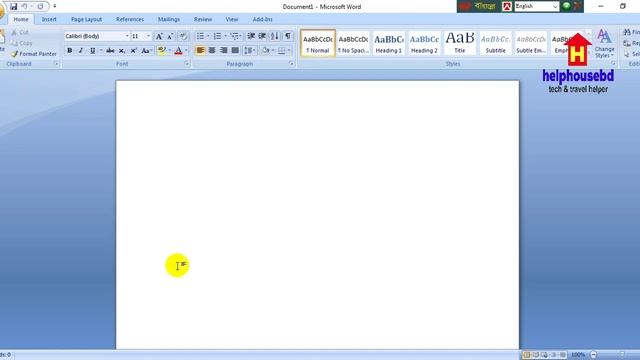Toggle Bold formatting
640x360 pixels.
(x=69, y=51)
